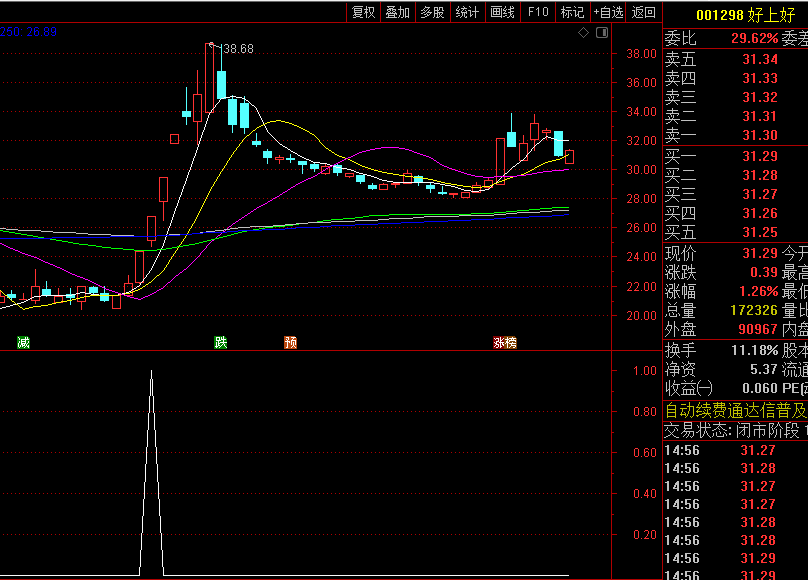The image size is (808, 580).
Task: Click the green 减 event marker
Action: coord(23,343)
